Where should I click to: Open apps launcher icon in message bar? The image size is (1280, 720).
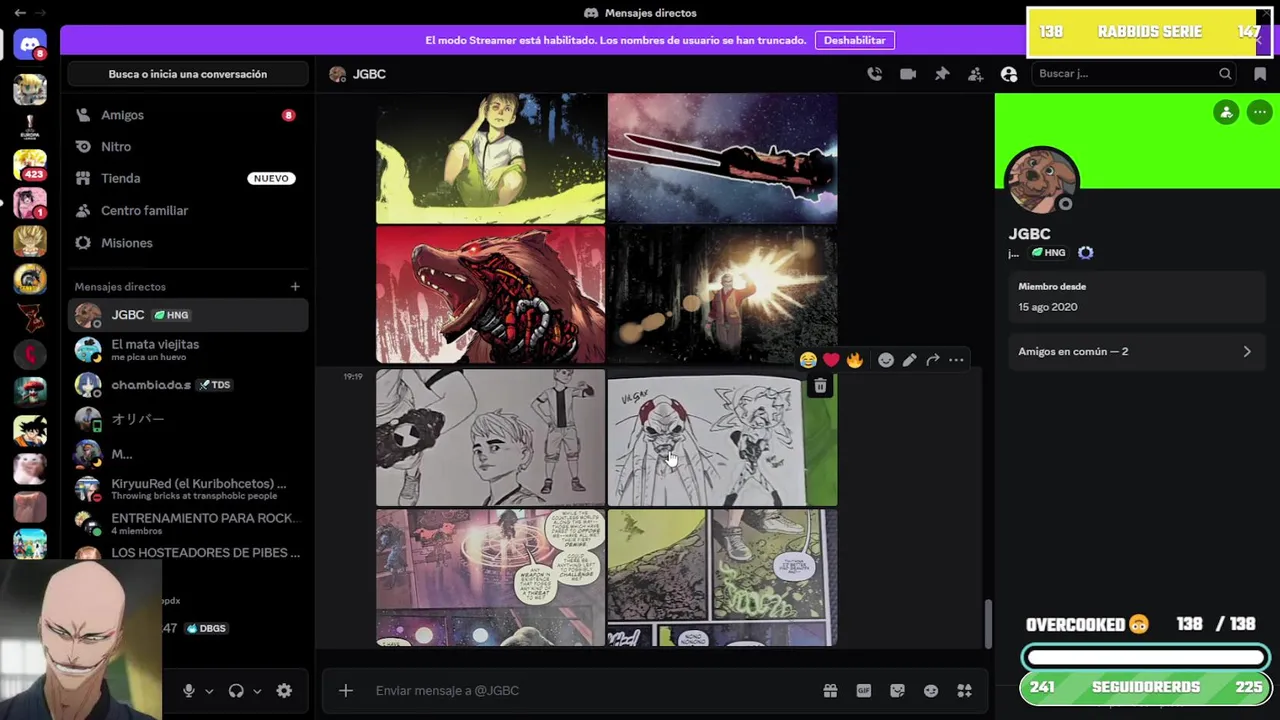pos(965,690)
